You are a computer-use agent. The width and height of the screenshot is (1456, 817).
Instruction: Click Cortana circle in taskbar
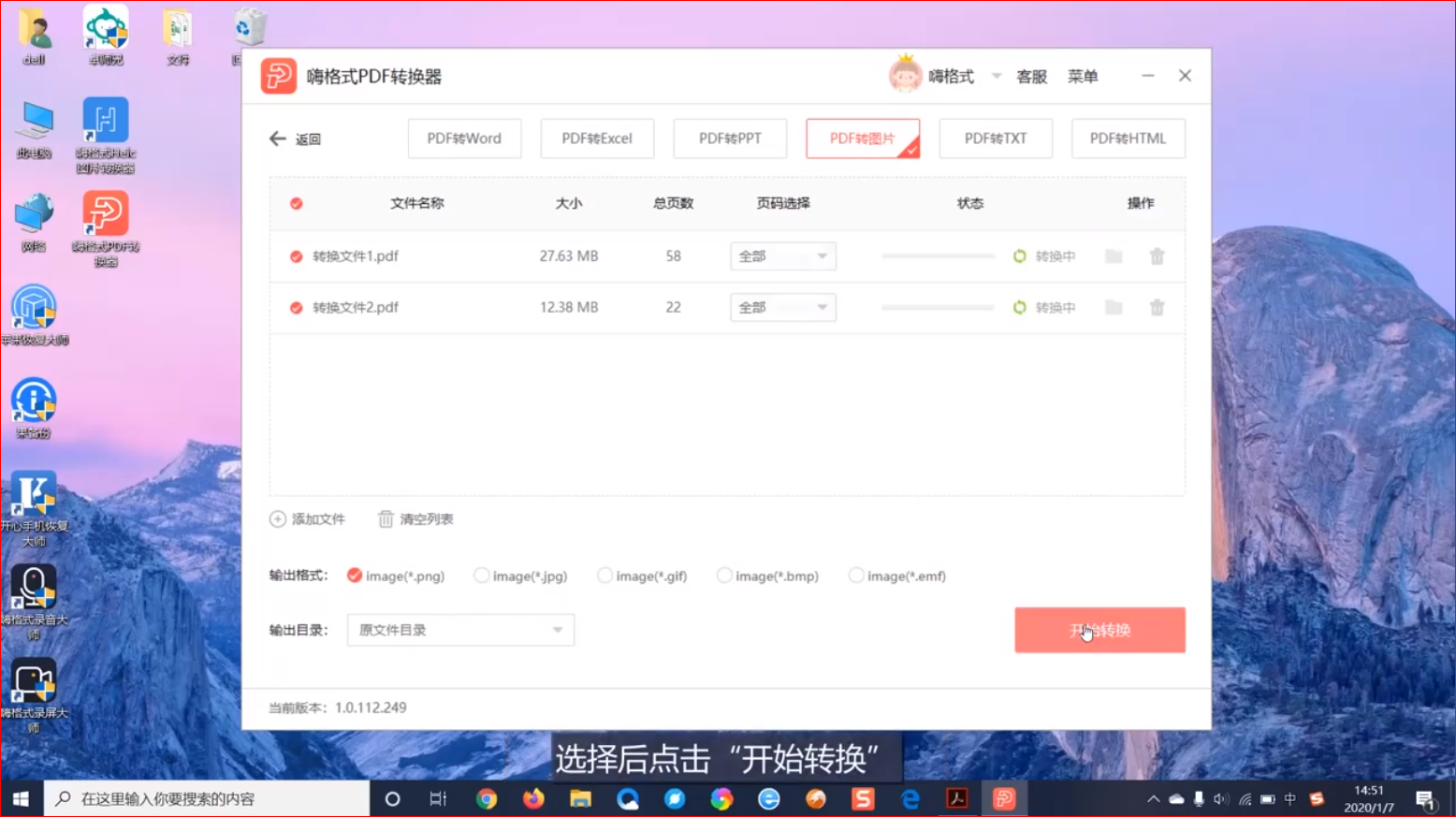pyautogui.click(x=393, y=798)
